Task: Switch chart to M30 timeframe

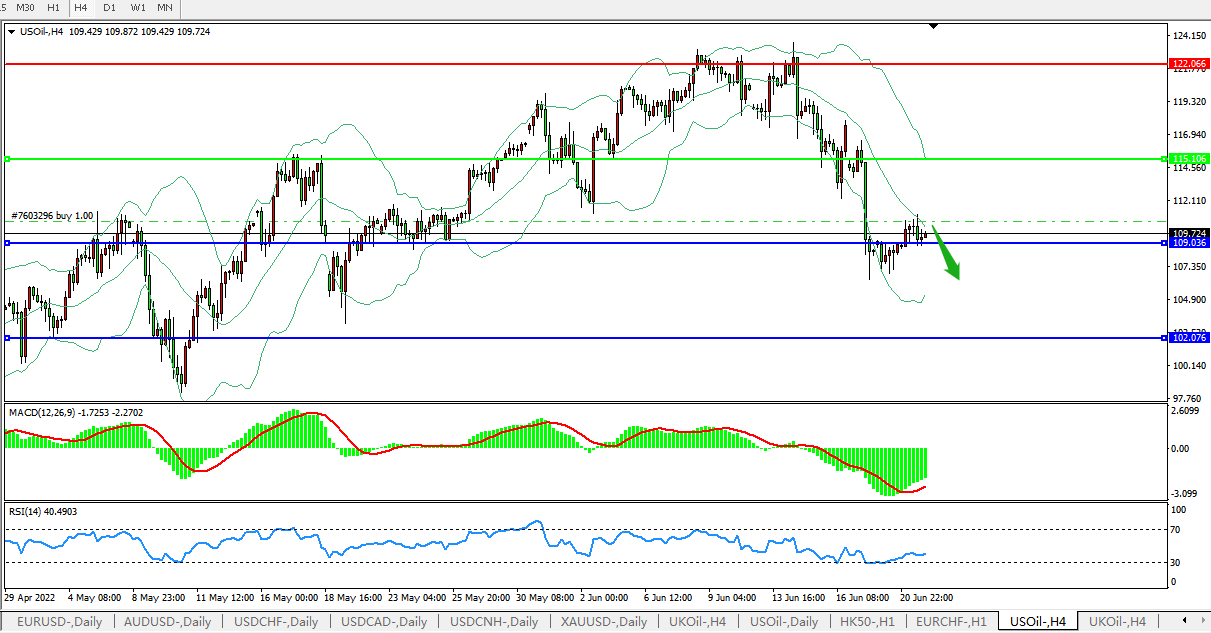Action: pos(25,8)
